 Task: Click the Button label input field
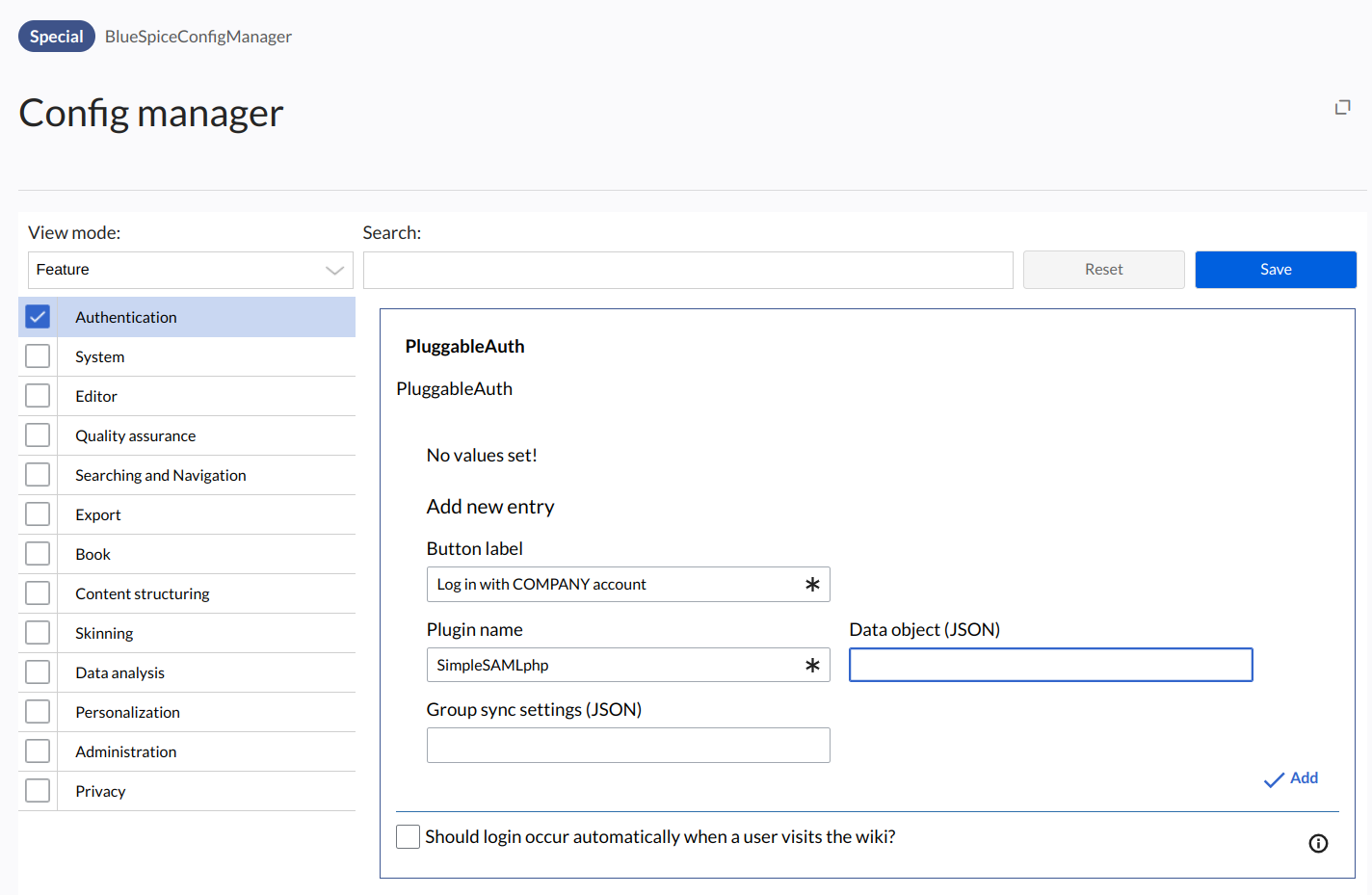[x=628, y=585]
